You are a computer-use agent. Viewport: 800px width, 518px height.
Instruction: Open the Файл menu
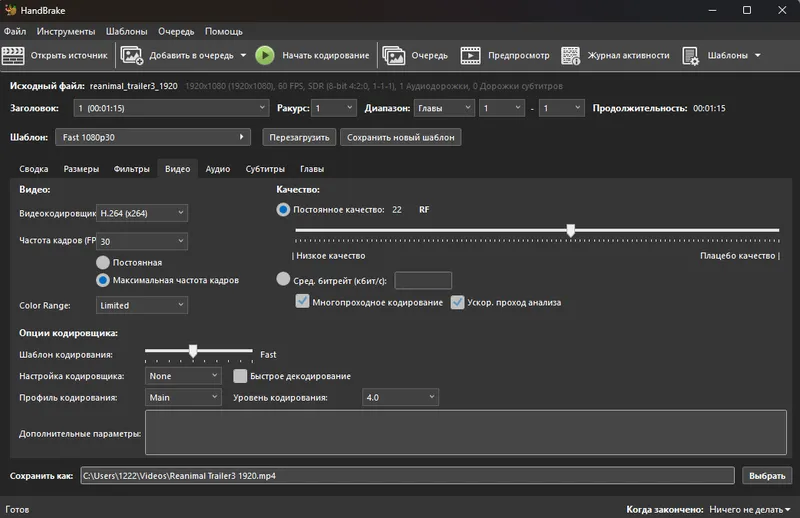[x=15, y=31]
